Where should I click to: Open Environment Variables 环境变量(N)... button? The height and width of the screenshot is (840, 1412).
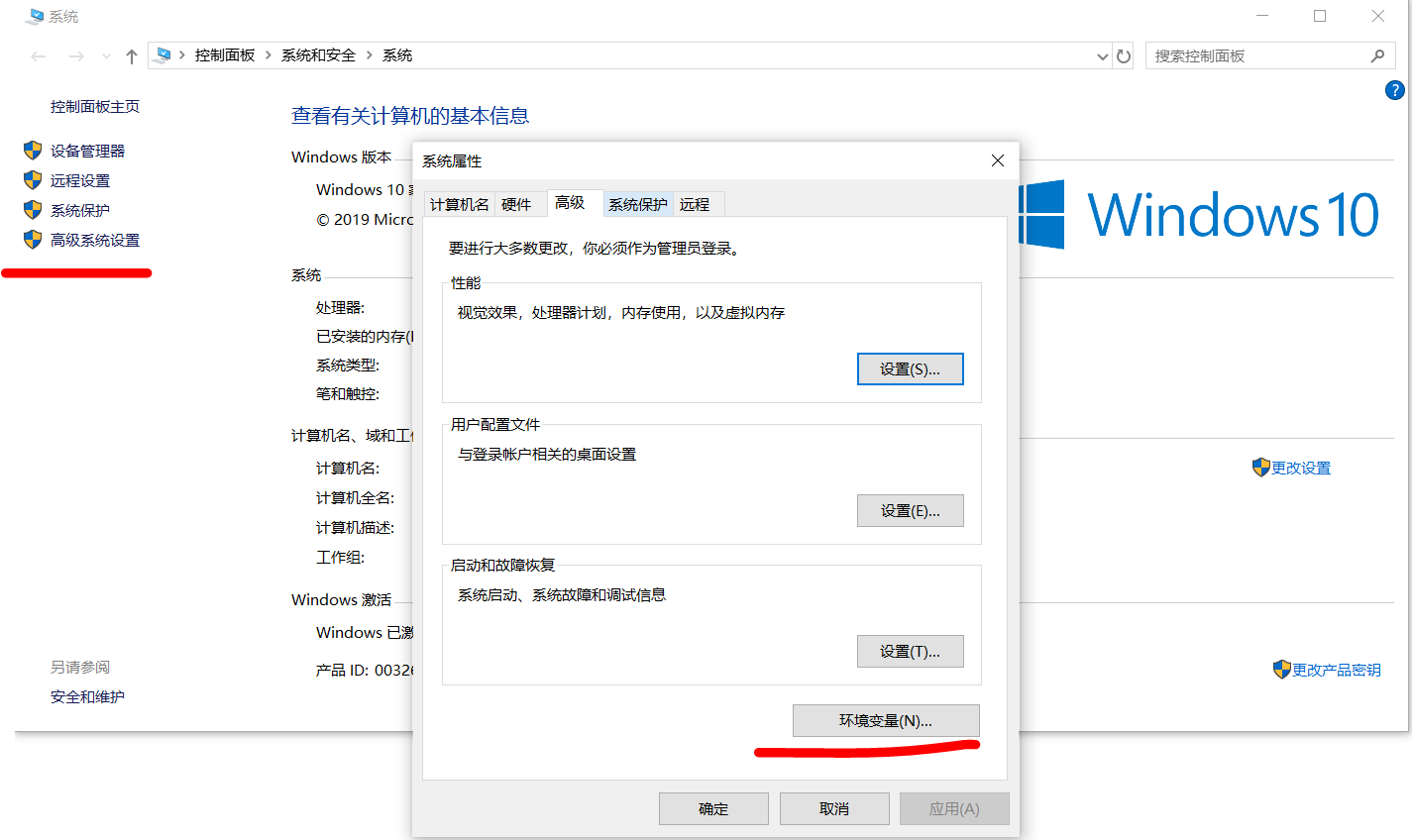point(886,721)
